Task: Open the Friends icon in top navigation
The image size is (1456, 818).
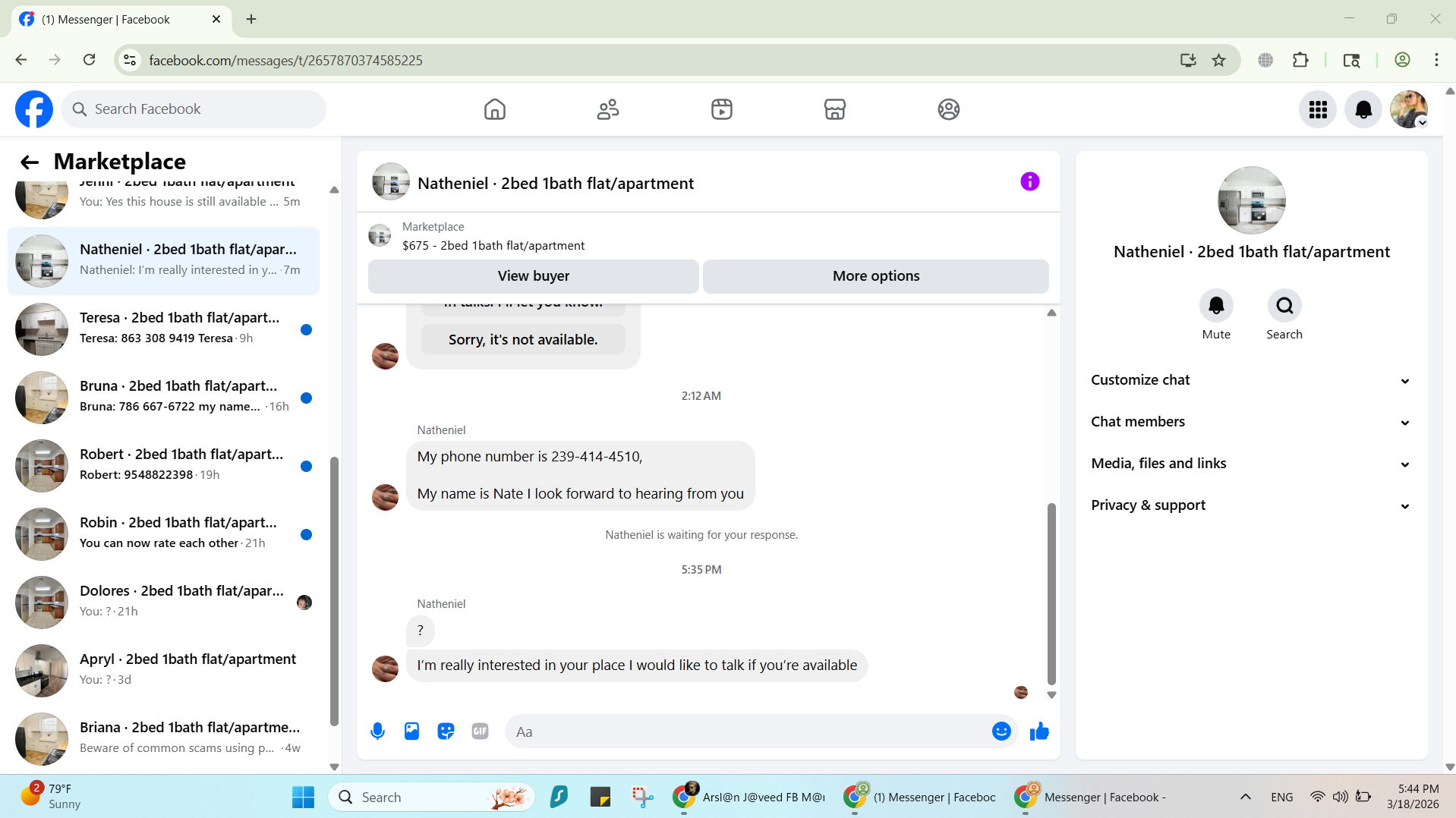Action: click(608, 109)
